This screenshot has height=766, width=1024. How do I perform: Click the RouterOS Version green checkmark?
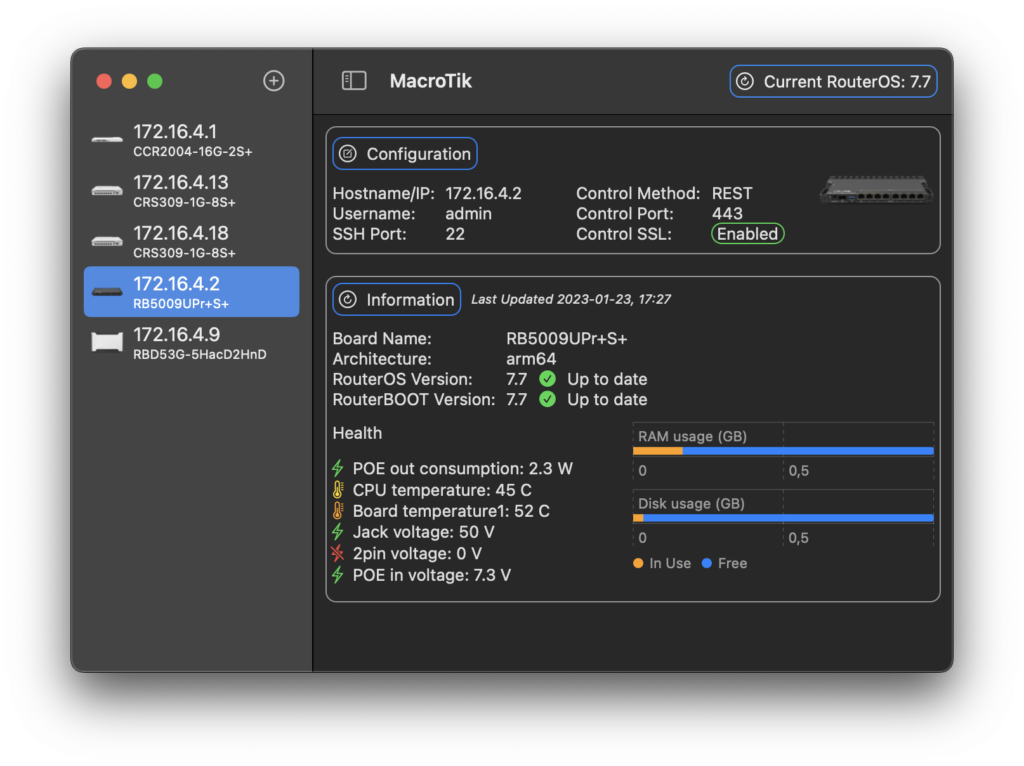[x=547, y=379]
